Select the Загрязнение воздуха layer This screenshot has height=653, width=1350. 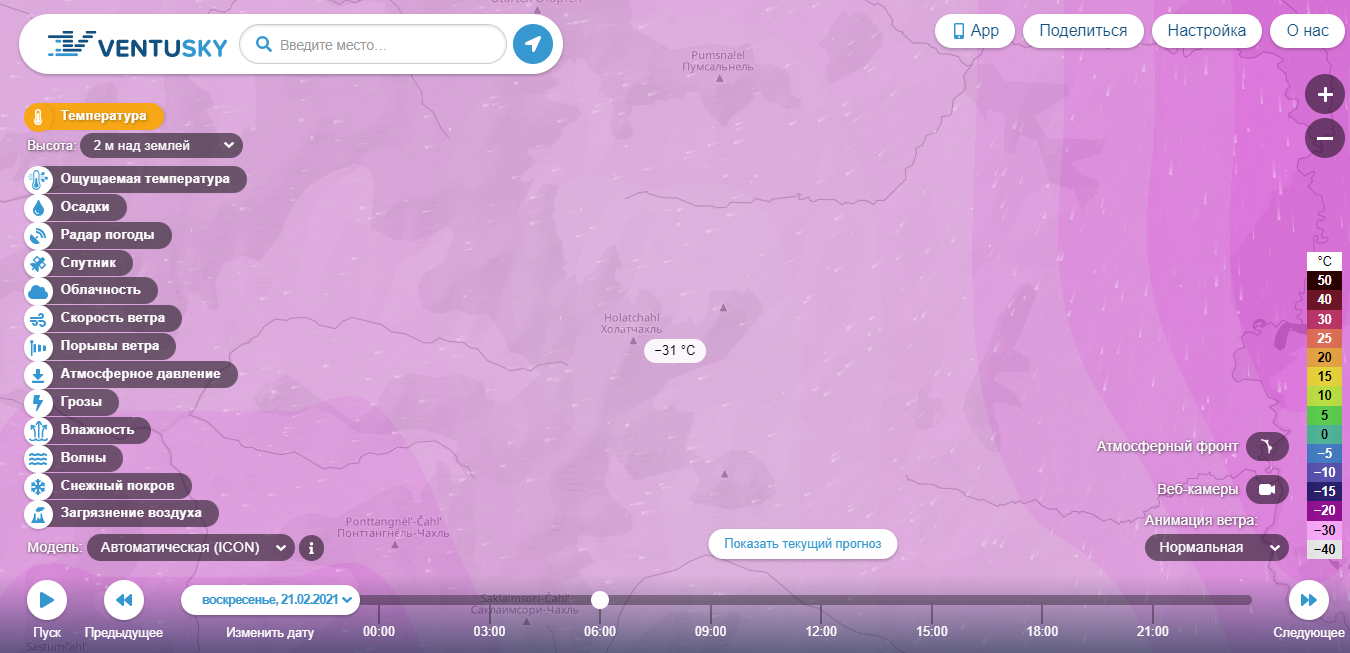(x=121, y=514)
